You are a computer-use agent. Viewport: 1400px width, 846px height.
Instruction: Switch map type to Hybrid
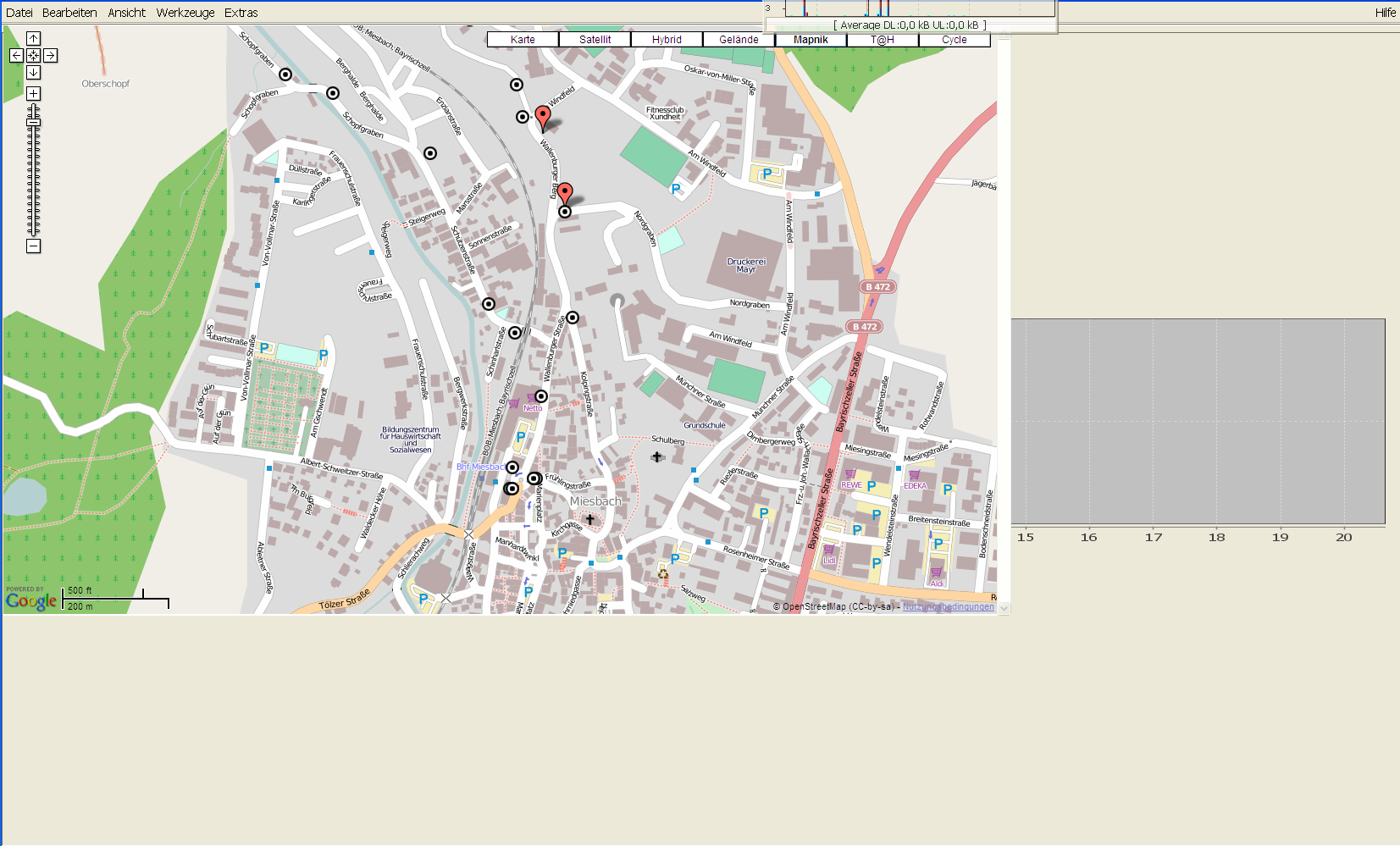click(x=667, y=40)
